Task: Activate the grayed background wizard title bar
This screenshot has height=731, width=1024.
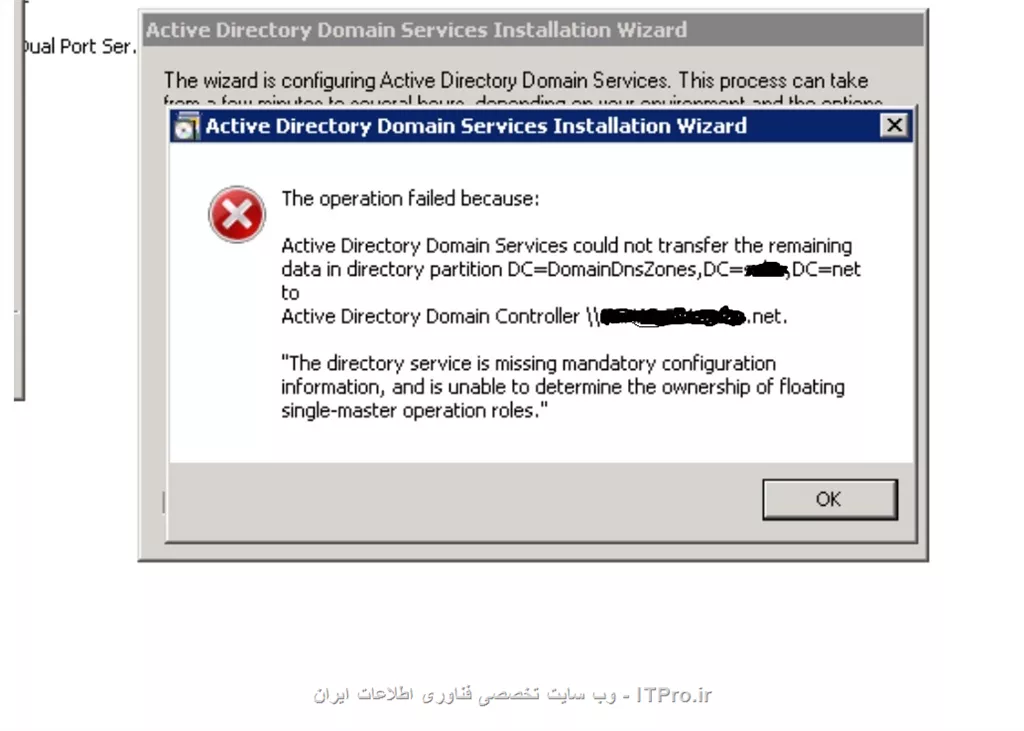Action: coord(533,30)
